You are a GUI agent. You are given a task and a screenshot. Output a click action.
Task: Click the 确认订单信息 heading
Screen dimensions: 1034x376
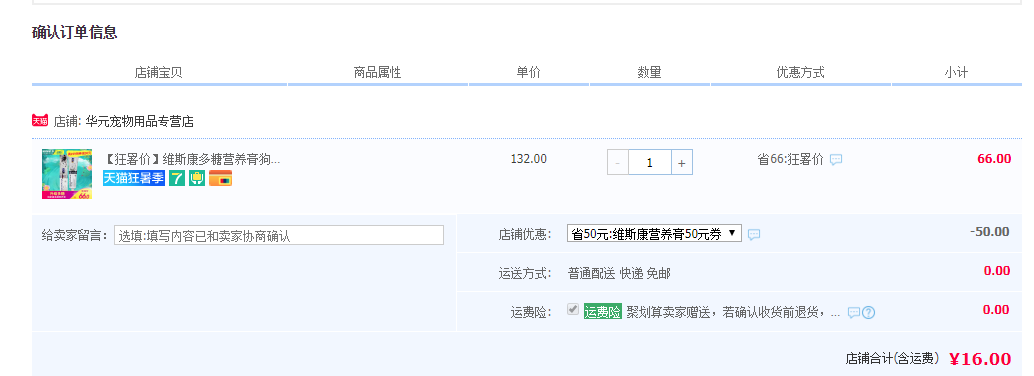[x=75, y=32]
